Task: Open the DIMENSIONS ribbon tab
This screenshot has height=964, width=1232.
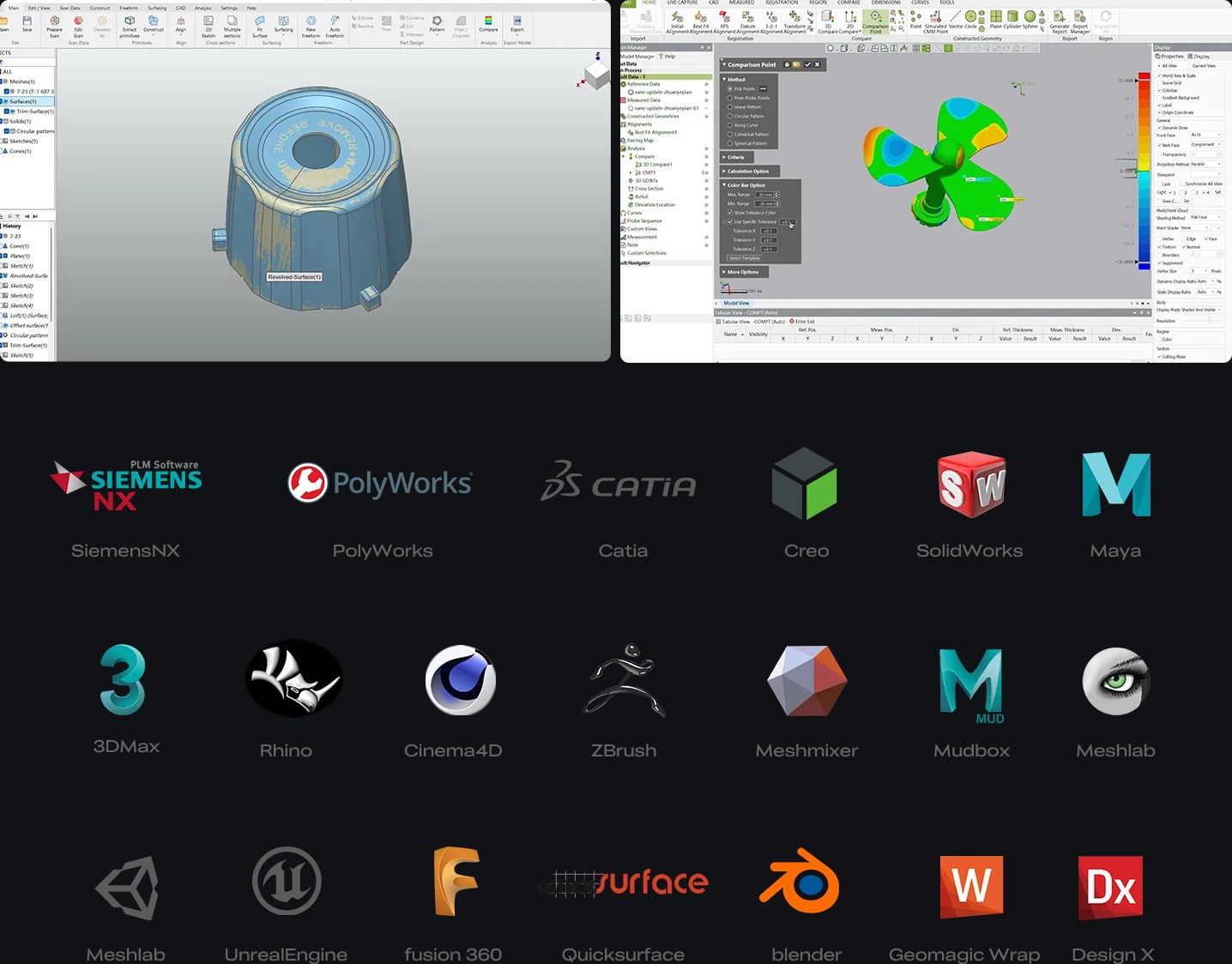Action: click(886, 3)
